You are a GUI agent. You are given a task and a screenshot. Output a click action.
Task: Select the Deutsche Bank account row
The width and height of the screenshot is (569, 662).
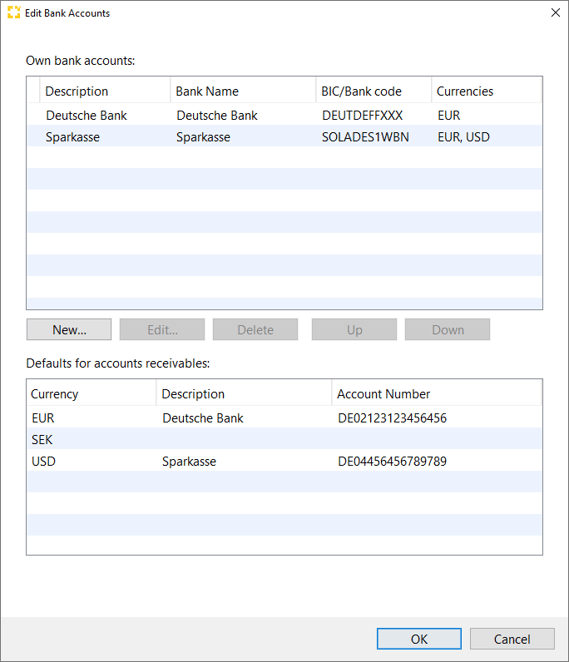284,115
